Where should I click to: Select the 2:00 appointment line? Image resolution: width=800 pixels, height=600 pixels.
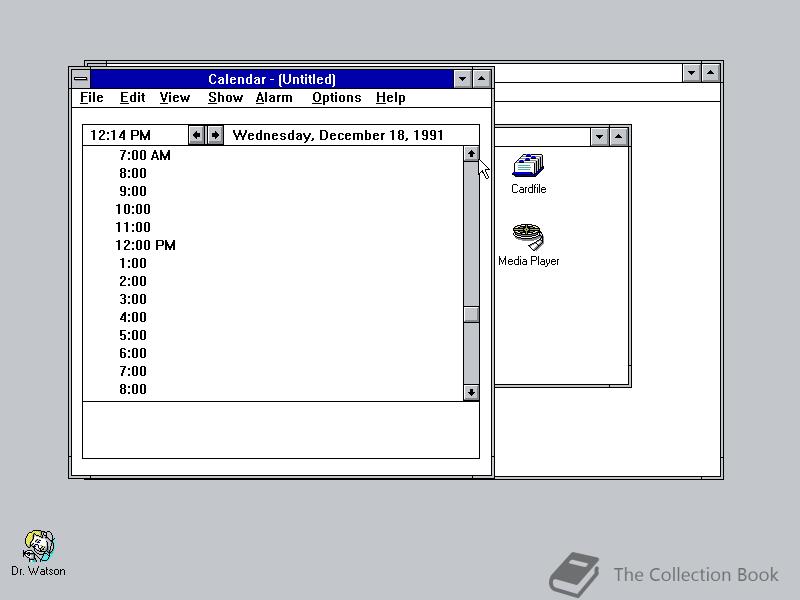pos(273,281)
